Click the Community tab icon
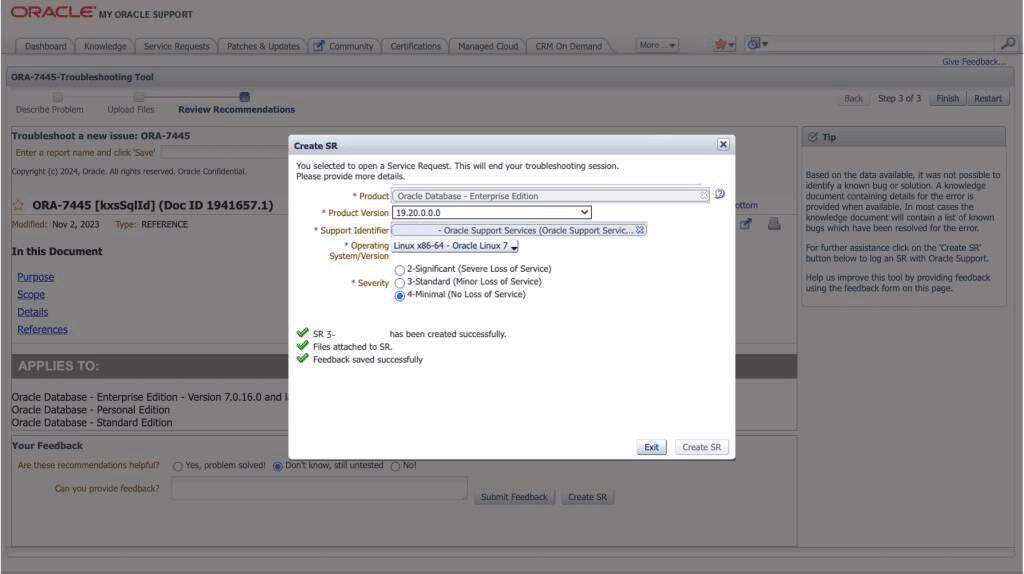 click(x=319, y=46)
